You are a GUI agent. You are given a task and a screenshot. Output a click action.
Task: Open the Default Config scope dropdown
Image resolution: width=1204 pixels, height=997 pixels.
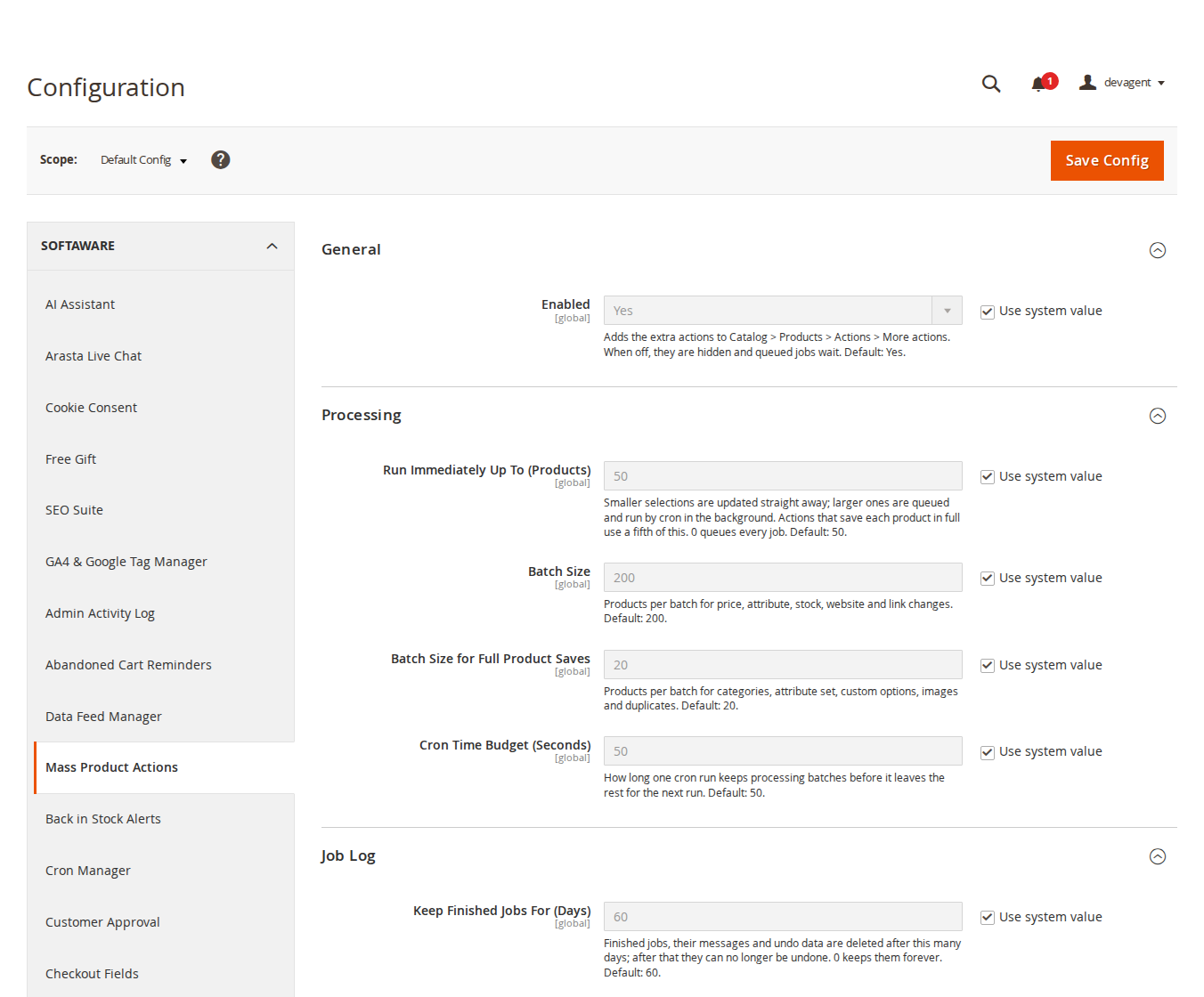[143, 160]
